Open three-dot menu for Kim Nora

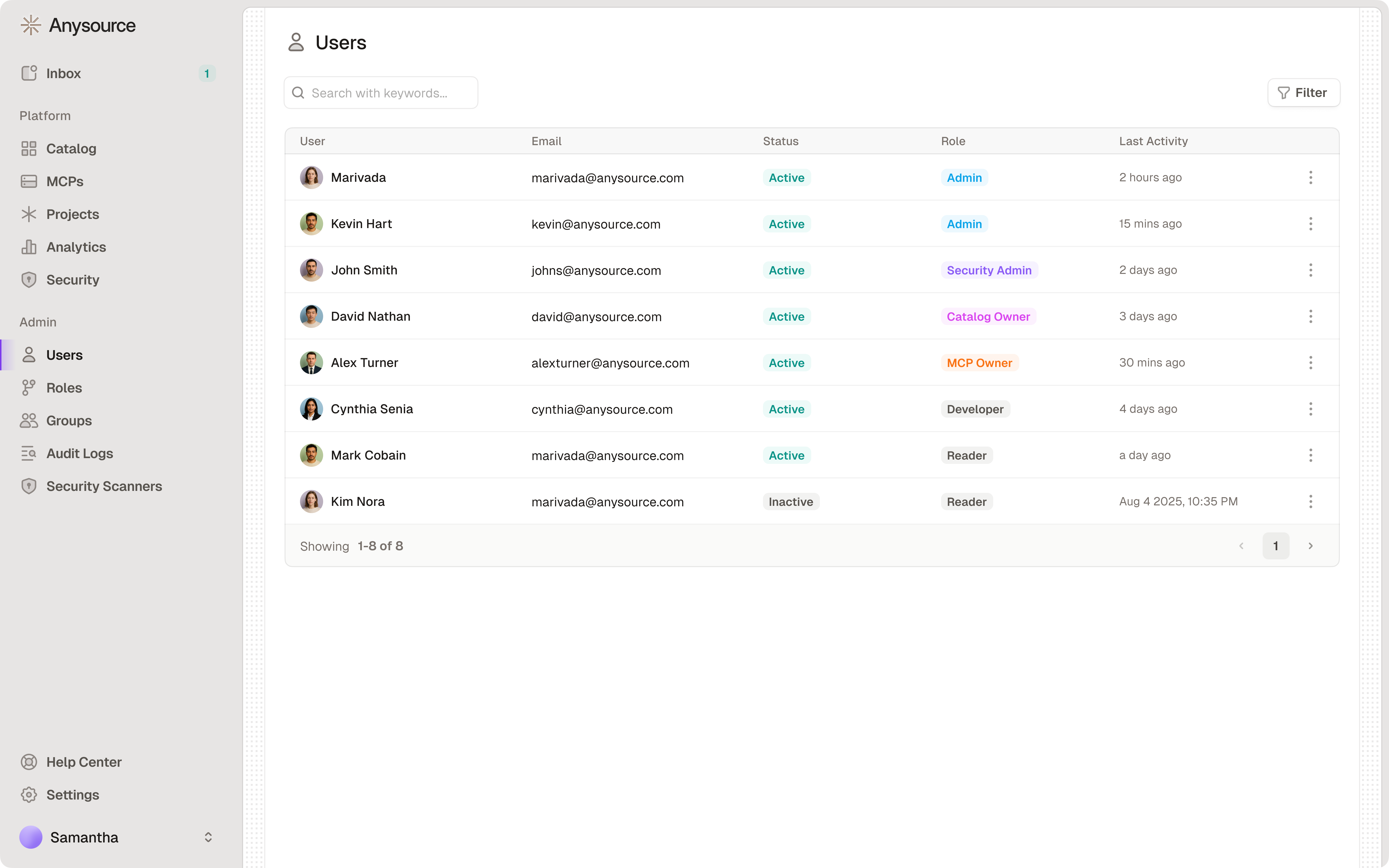tap(1310, 502)
